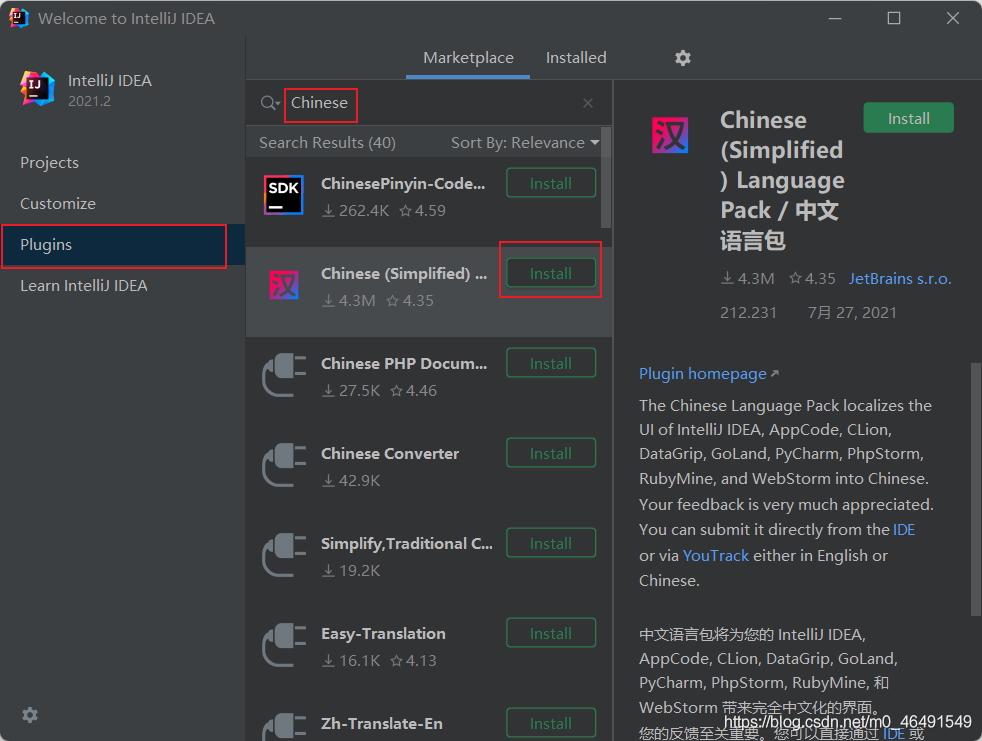Open the Sort By Relevance dropdown
The width and height of the screenshot is (982, 741).
[x=525, y=143]
